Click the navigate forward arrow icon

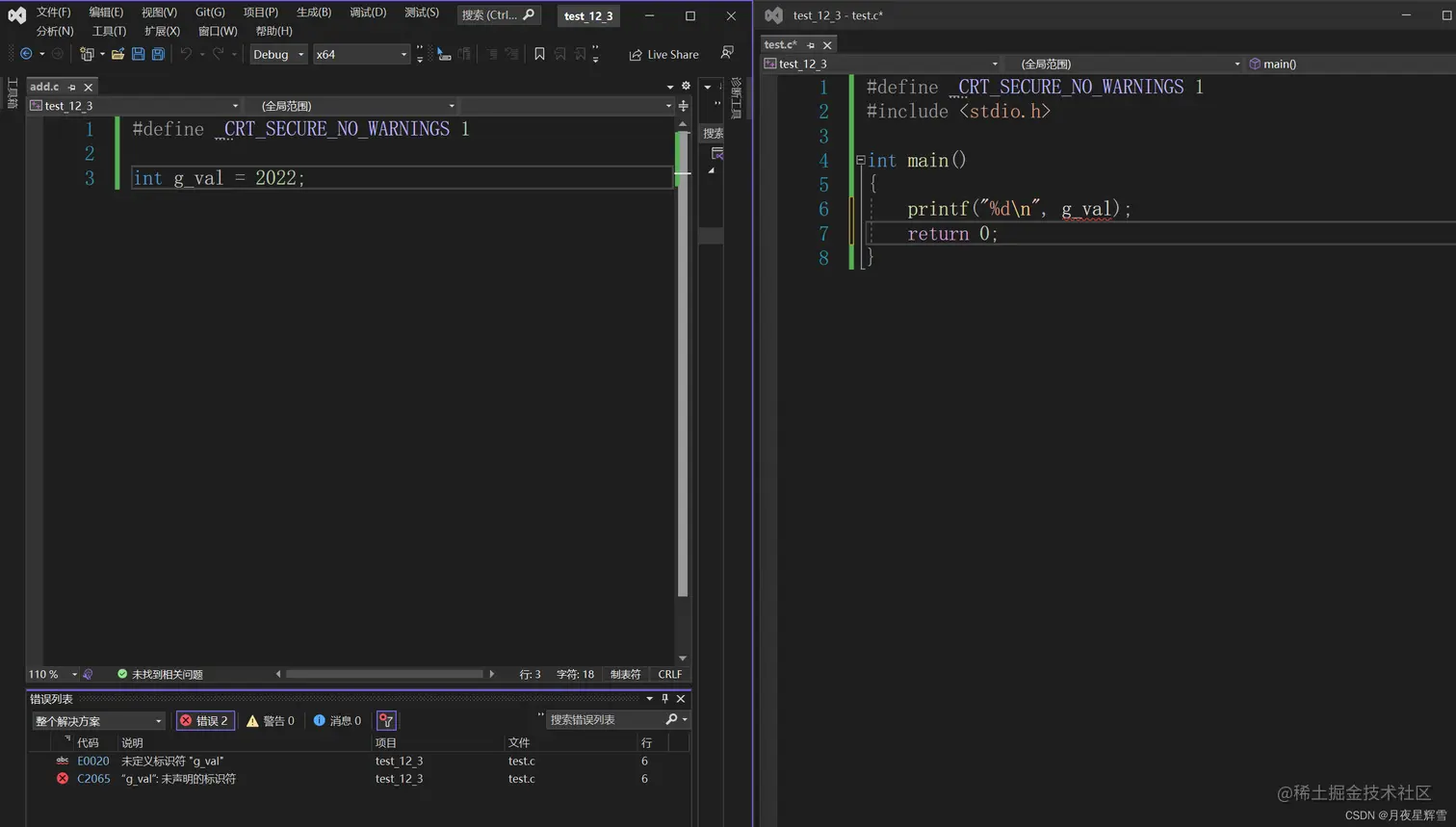click(x=57, y=54)
